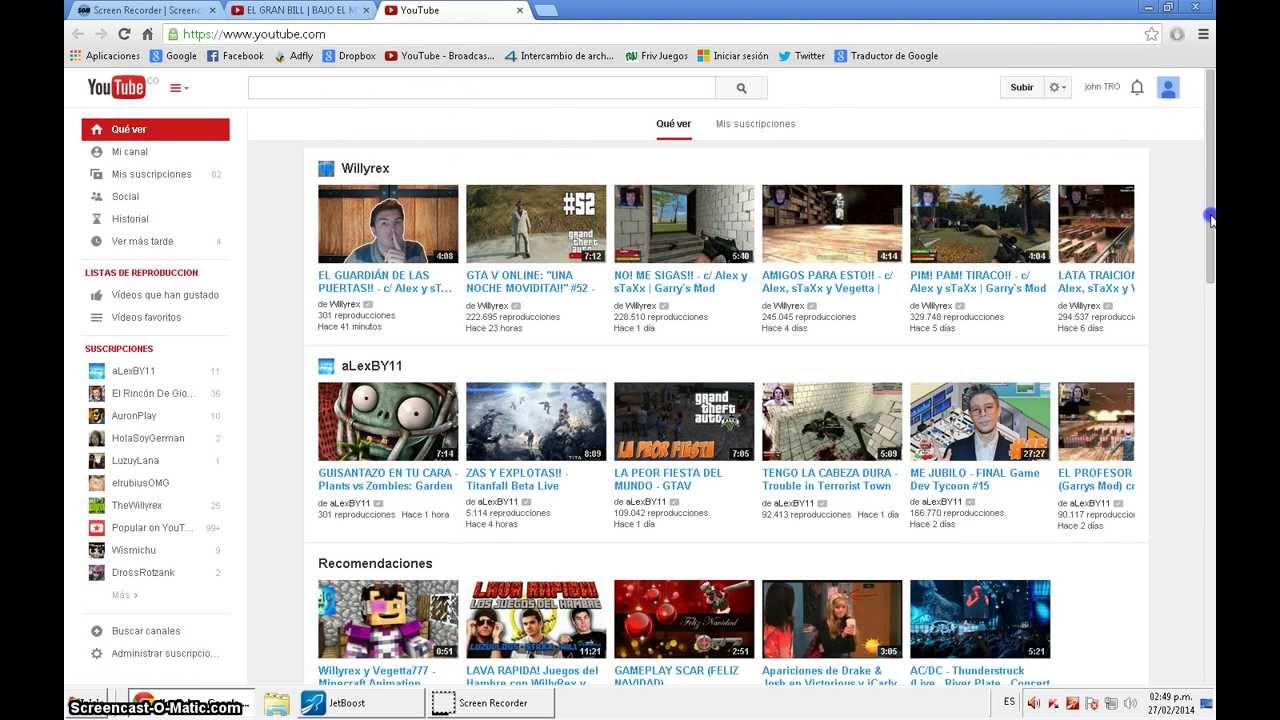This screenshot has height=720, width=1280.
Task: Open TheWillyrex subscription
Action: 156,506
